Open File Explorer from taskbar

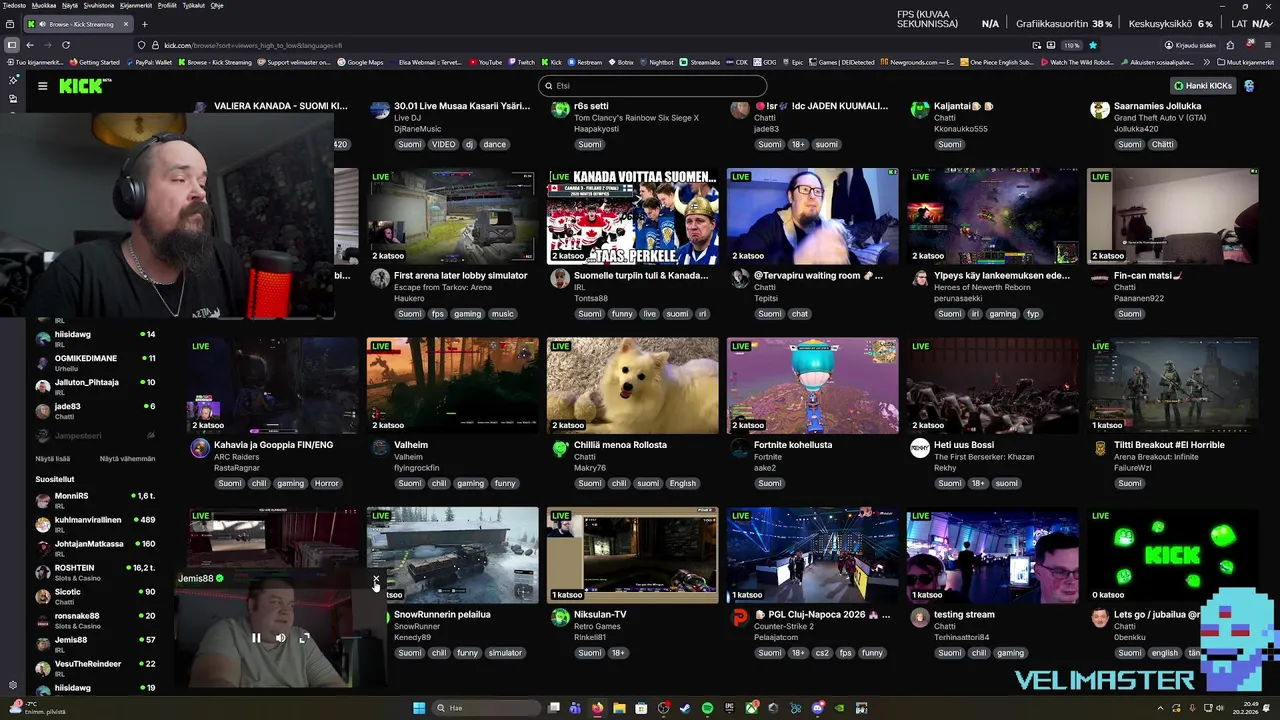point(619,708)
